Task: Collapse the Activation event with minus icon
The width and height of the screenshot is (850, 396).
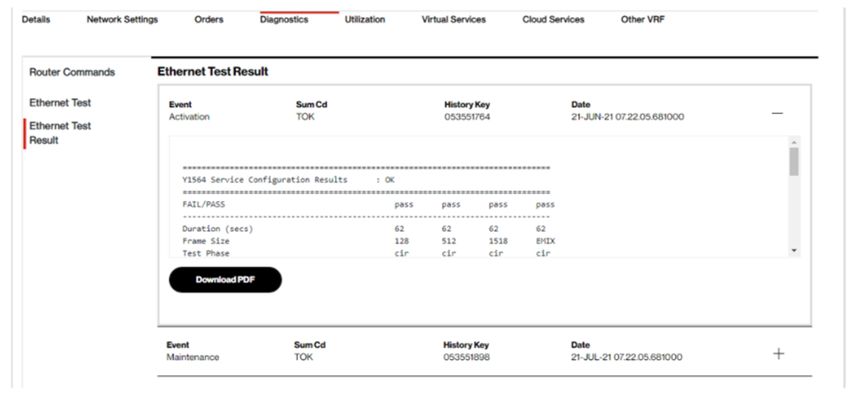Action: coord(777,113)
